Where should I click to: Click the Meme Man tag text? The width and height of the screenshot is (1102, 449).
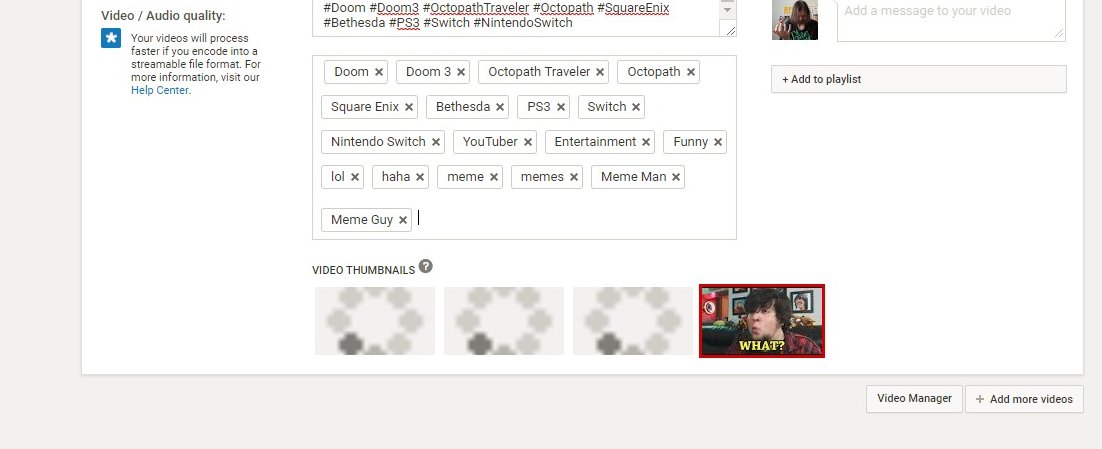(633, 177)
